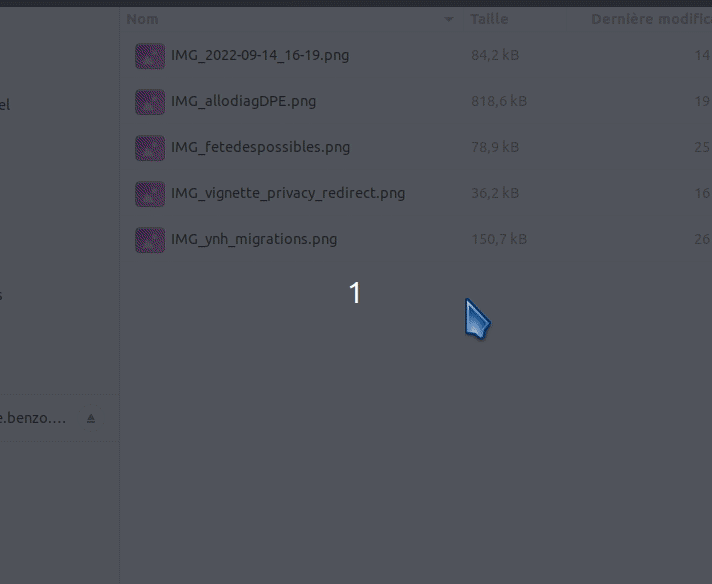
Task: Sort files by the Taille column
Action: click(489, 19)
